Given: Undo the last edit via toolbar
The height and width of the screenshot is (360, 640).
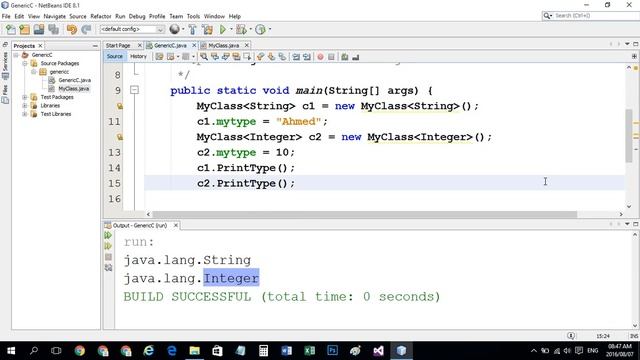Looking at the screenshot, I should pyautogui.click(x=72, y=29).
